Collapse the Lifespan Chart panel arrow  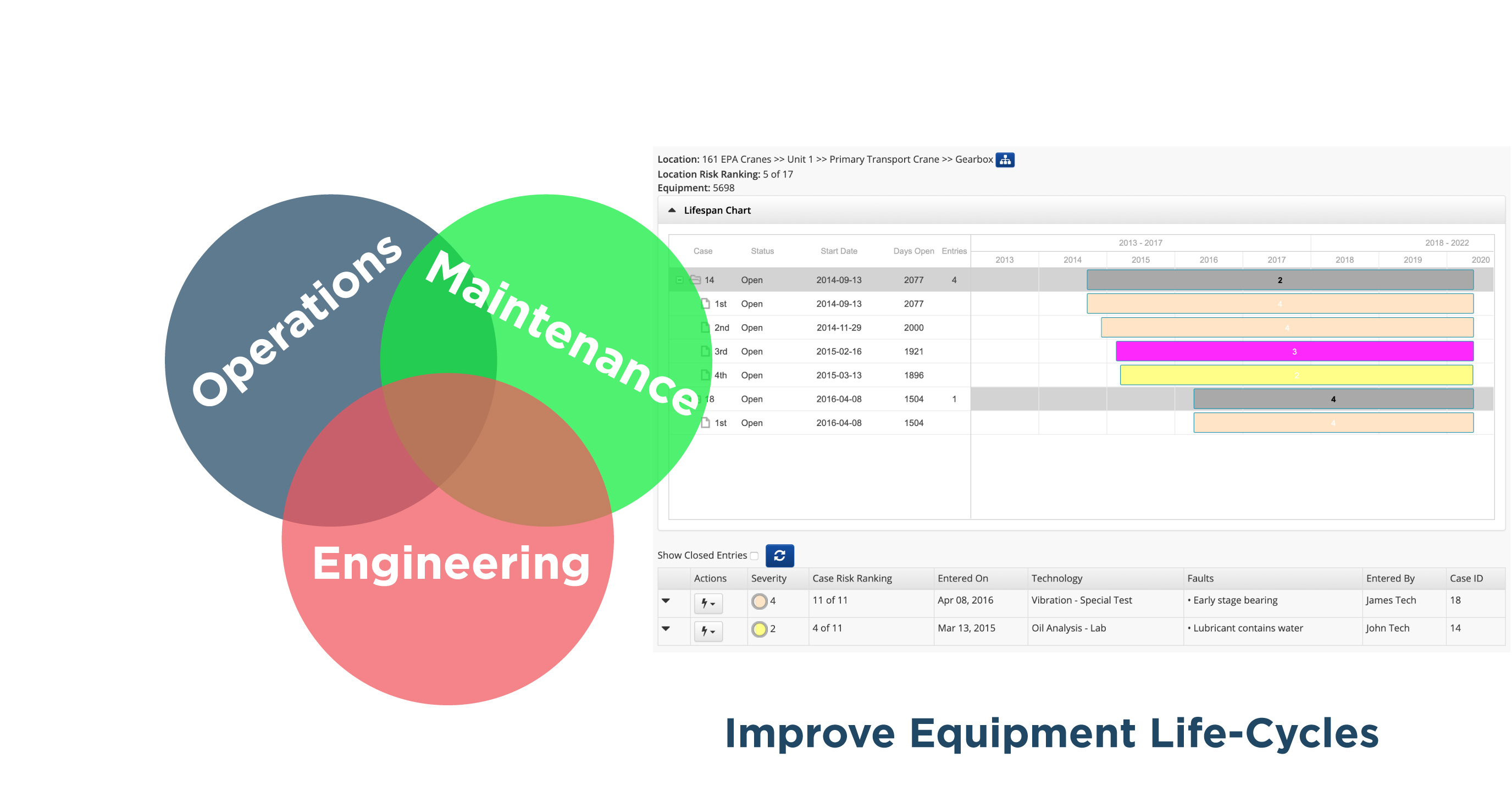coord(672,210)
